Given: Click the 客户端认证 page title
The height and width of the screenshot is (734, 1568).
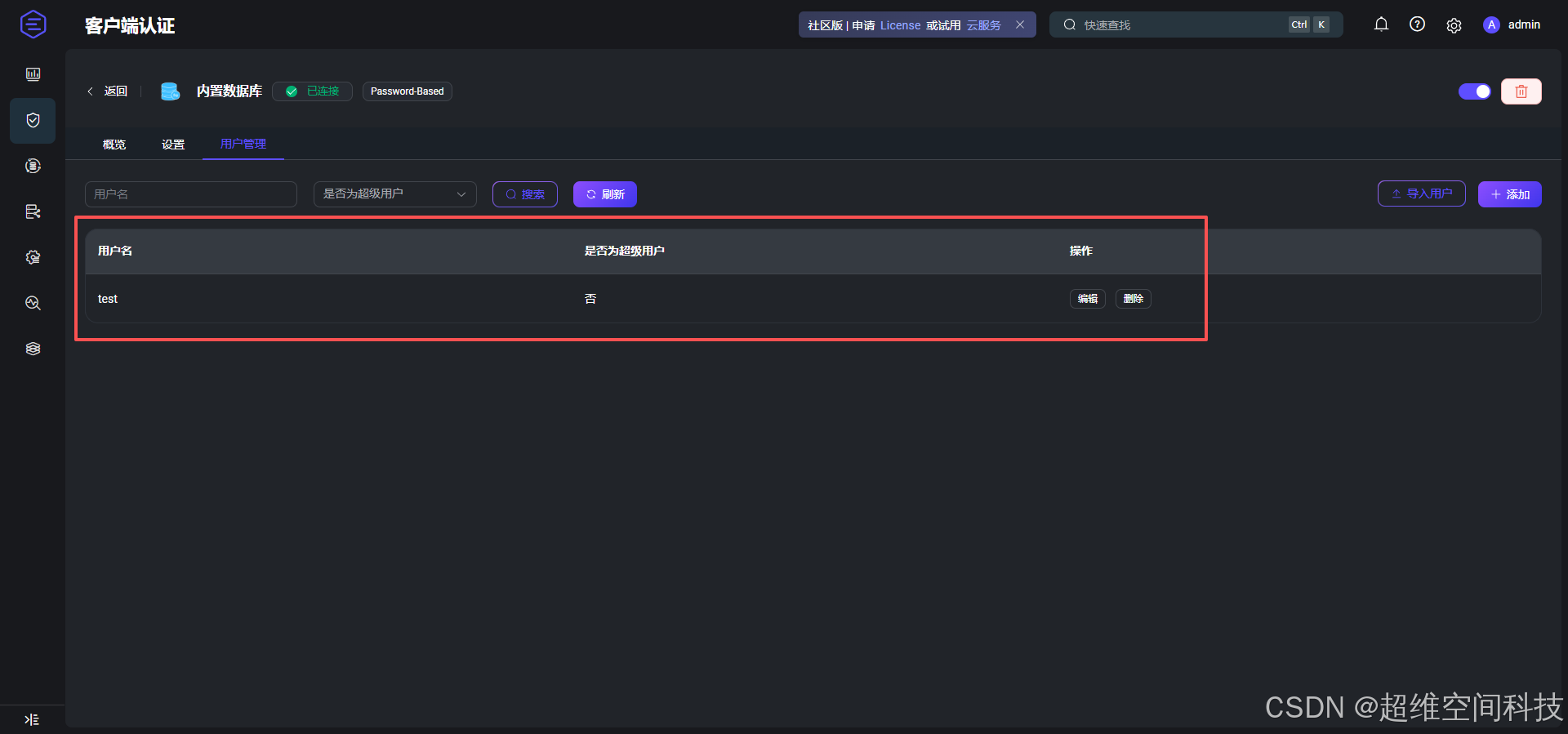Looking at the screenshot, I should pos(130,25).
